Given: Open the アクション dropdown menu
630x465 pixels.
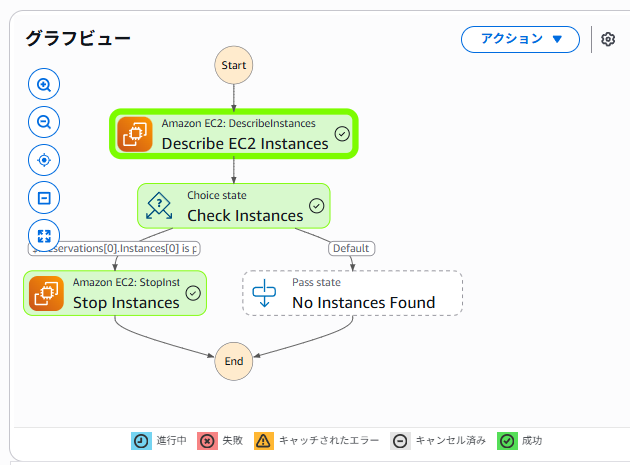Looking at the screenshot, I should pos(520,39).
